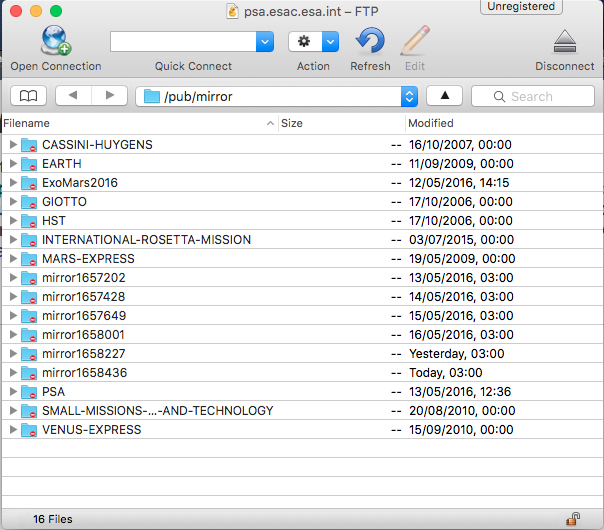
Task: Expand the mirror1657649 folder triangle
Action: (x=13, y=315)
